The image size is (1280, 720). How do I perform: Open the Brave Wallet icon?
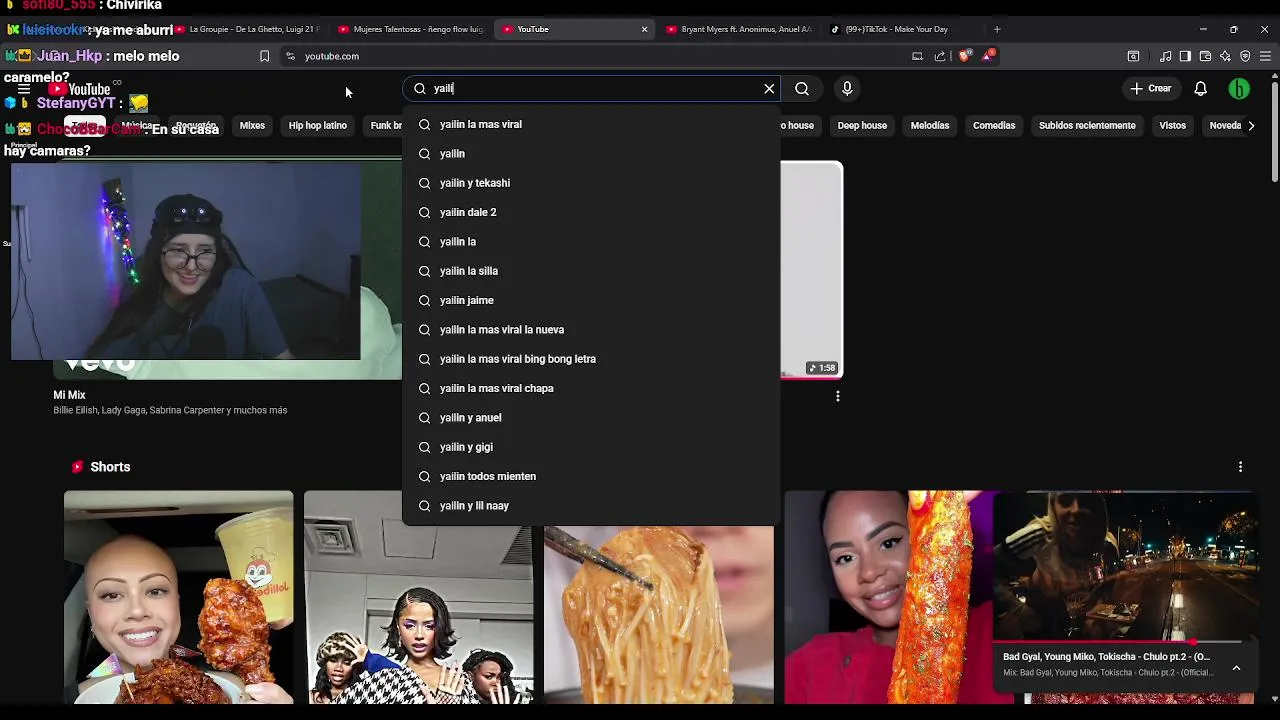(x=1205, y=56)
